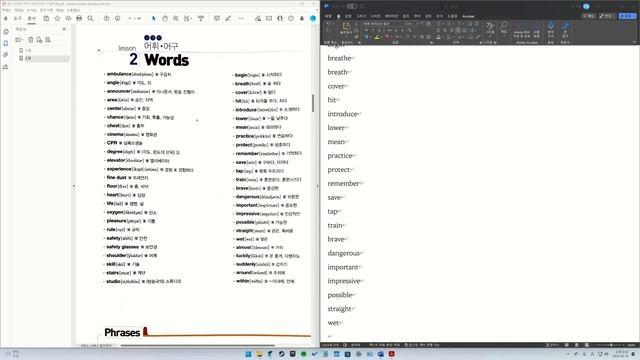Undo the last action in Word
The image size is (640, 360).
click(328, 24)
